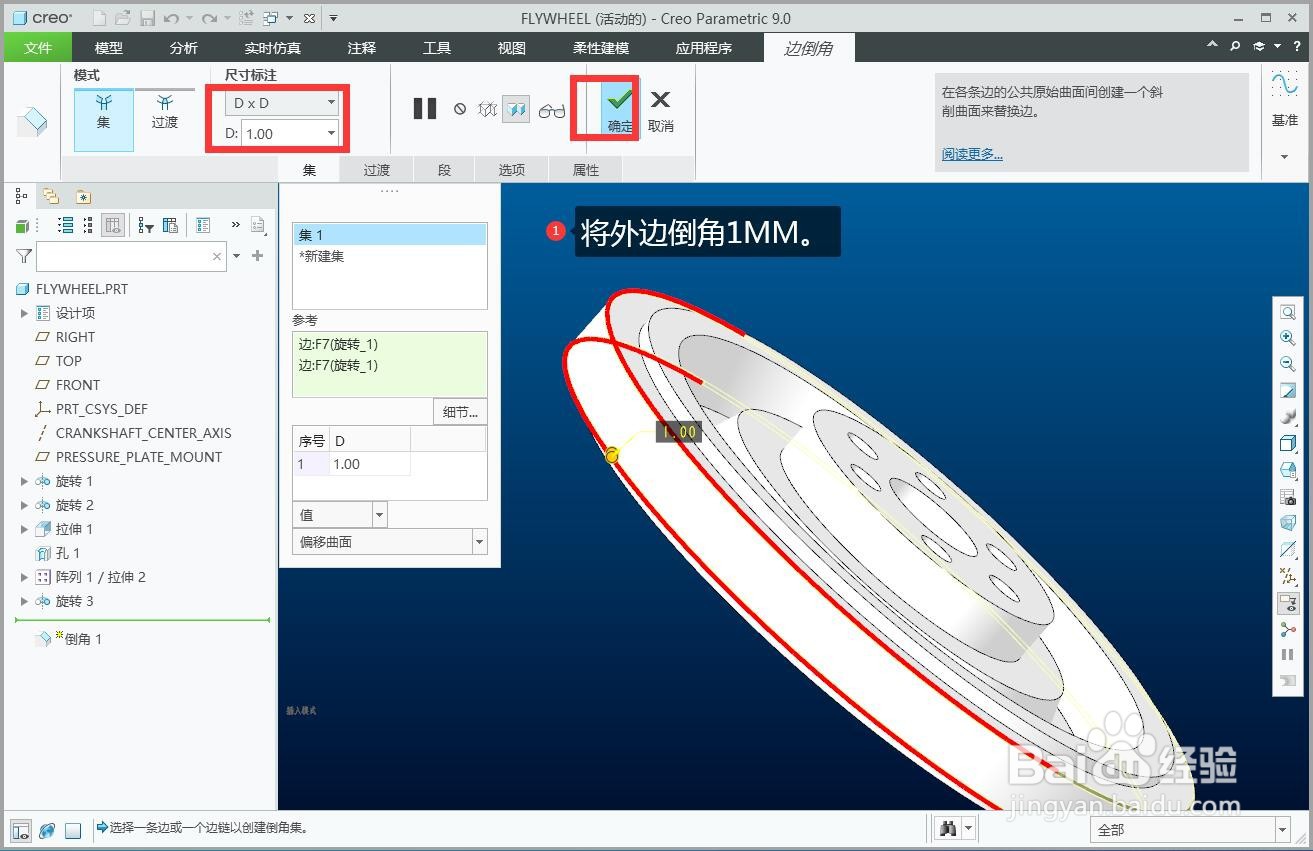Expand the D value dropdown arrow
This screenshot has height=851, width=1313.
click(331, 133)
